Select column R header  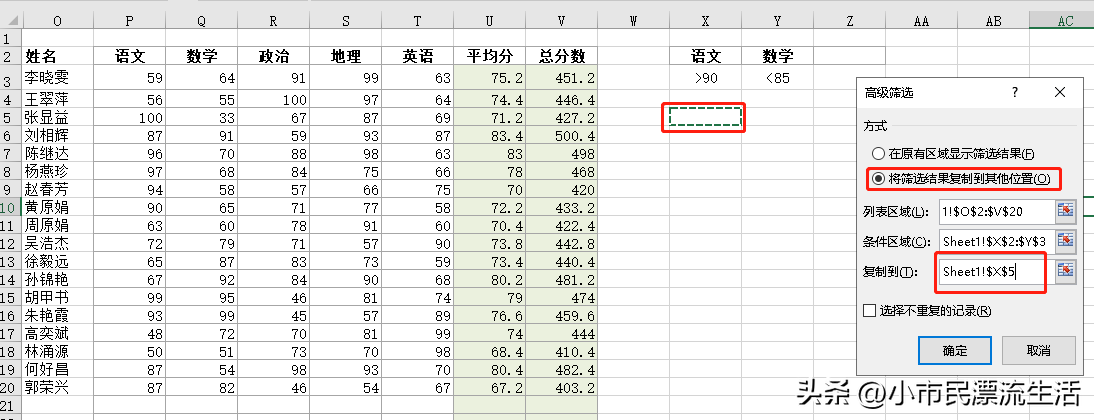(x=273, y=22)
